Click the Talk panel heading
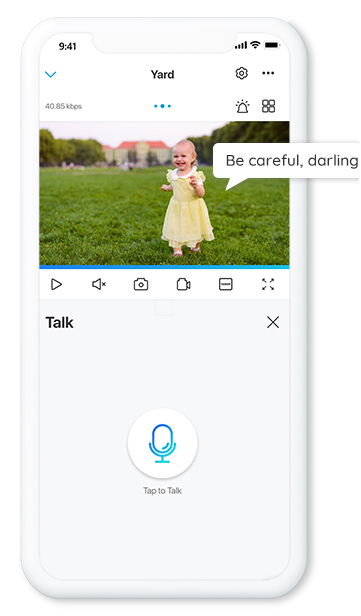Image resolution: width=361 pixels, height=616 pixels. [59, 323]
